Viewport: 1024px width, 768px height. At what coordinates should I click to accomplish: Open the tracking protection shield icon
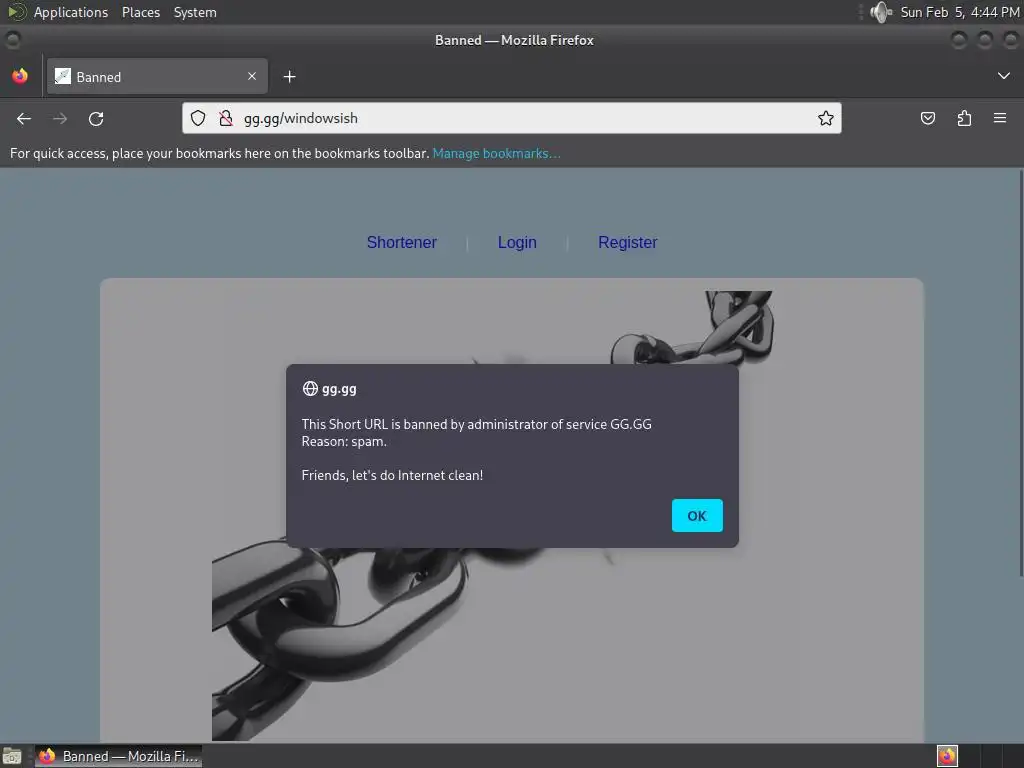[198, 118]
